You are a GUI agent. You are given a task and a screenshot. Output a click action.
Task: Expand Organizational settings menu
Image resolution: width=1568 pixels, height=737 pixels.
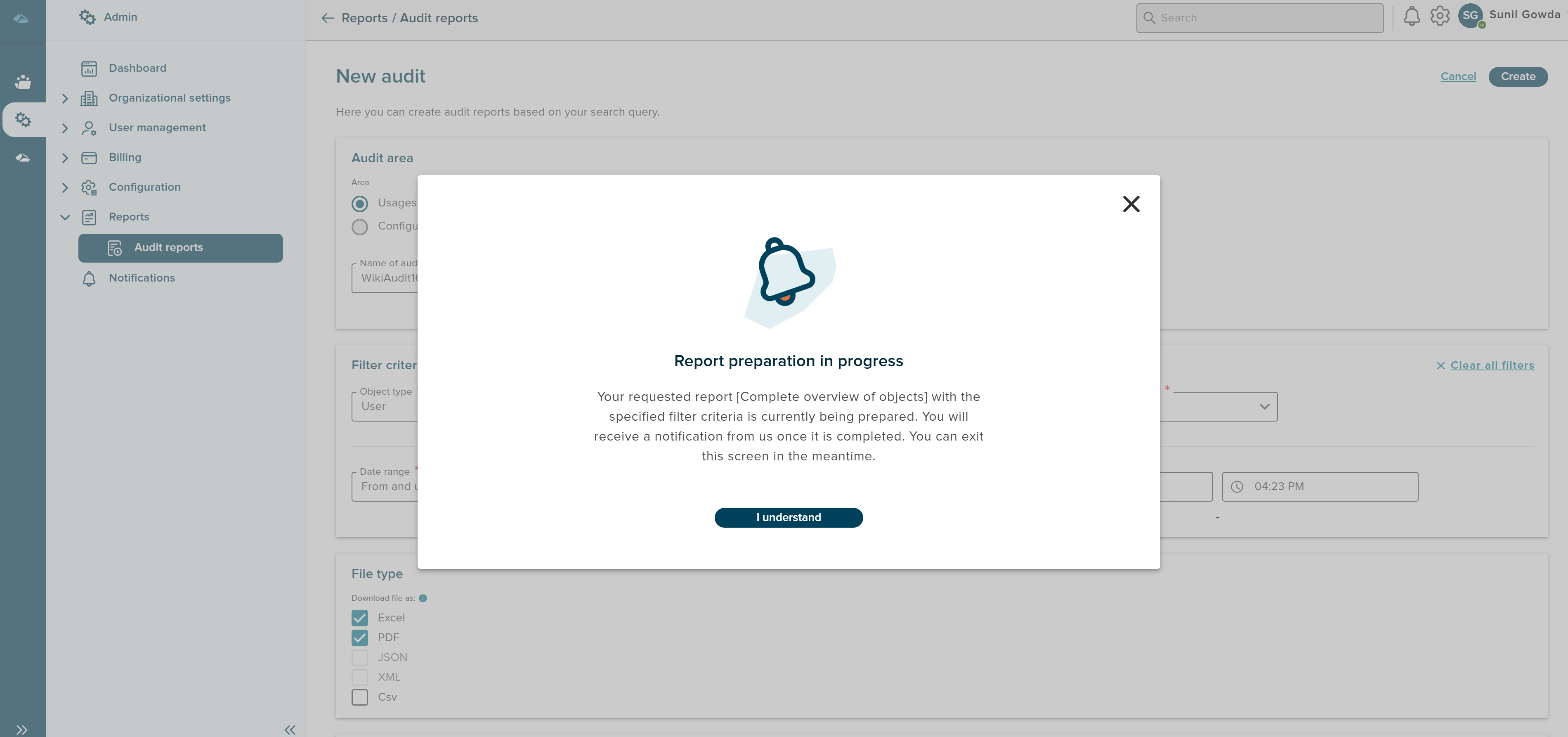65,98
